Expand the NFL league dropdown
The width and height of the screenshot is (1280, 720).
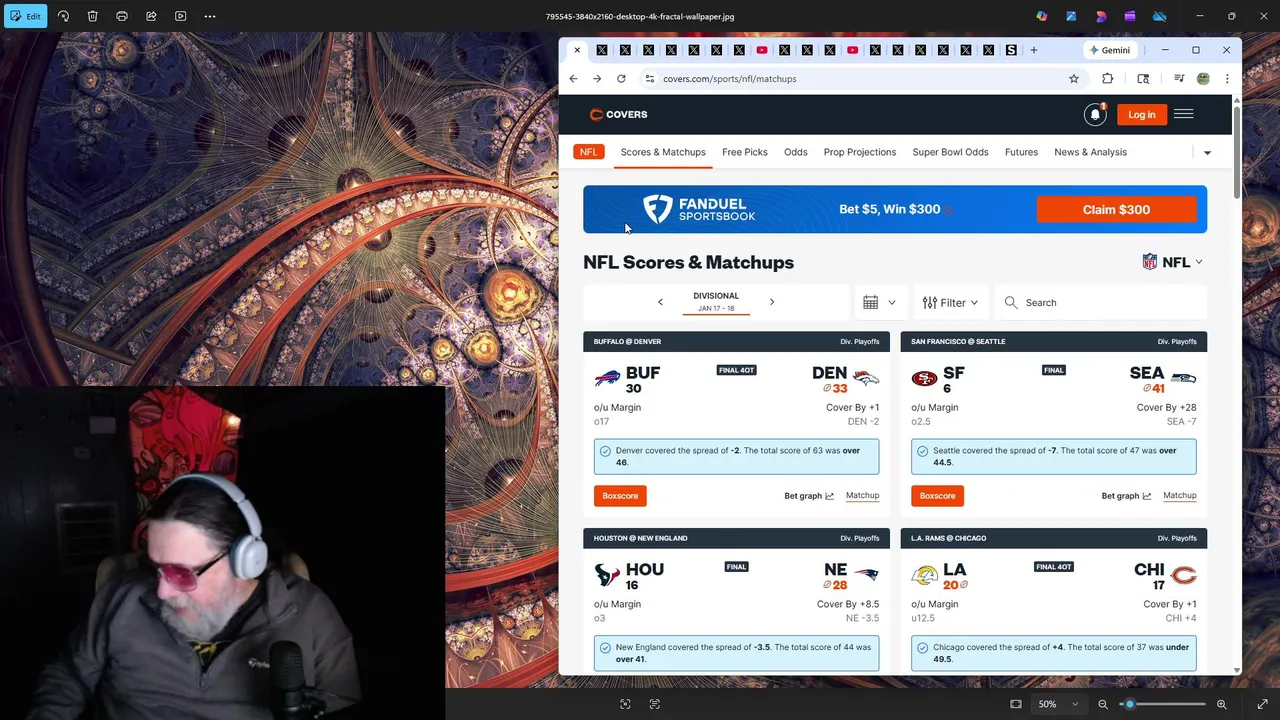tap(1172, 262)
